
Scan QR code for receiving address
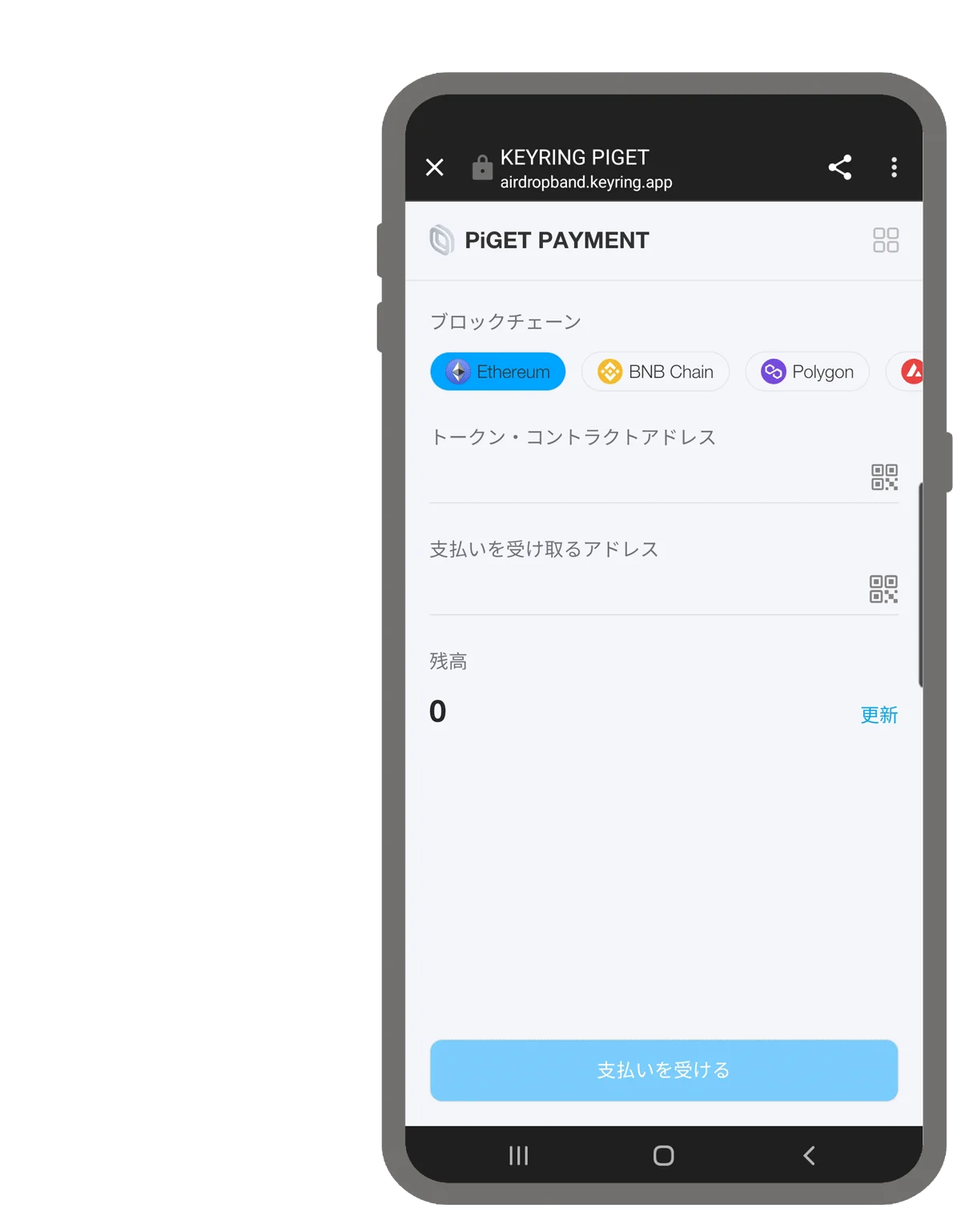coord(883,589)
